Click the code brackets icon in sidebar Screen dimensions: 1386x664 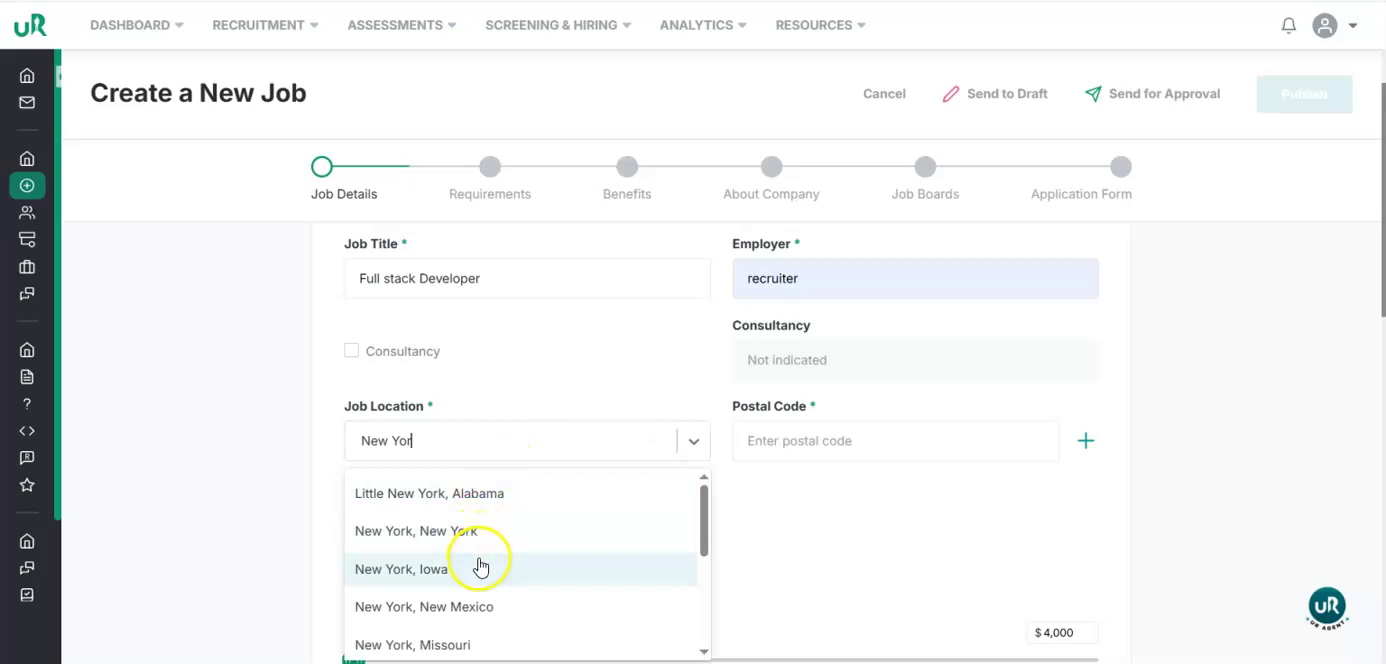coord(27,431)
